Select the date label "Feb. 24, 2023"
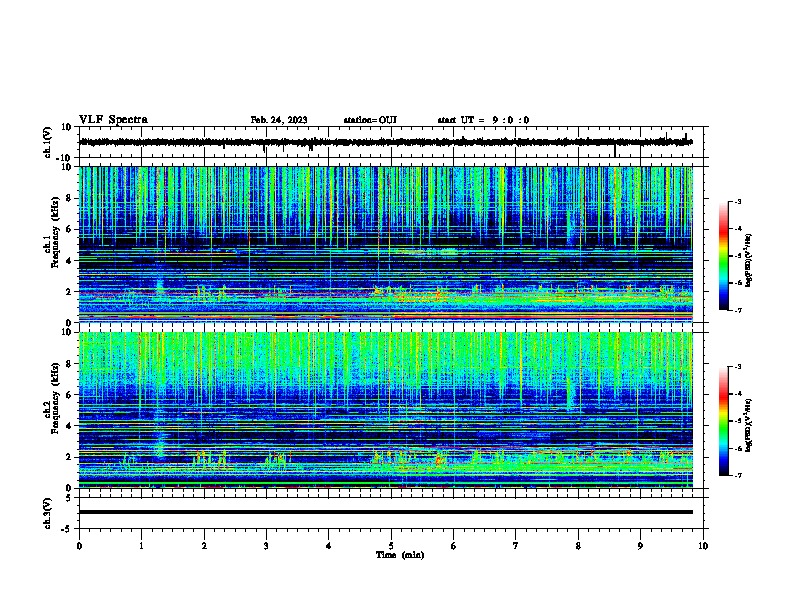Viewport: 792px width, 612px height. coord(279,120)
